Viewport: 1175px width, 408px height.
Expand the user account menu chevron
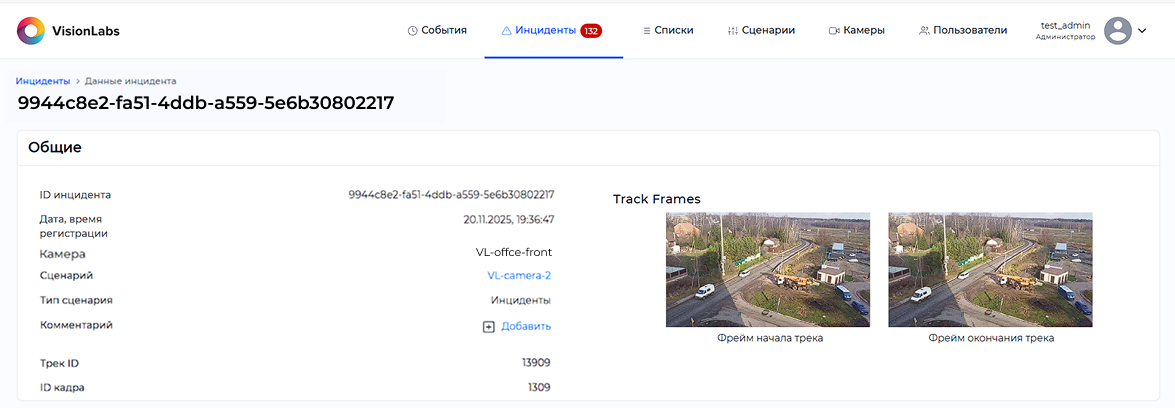click(x=1142, y=31)
